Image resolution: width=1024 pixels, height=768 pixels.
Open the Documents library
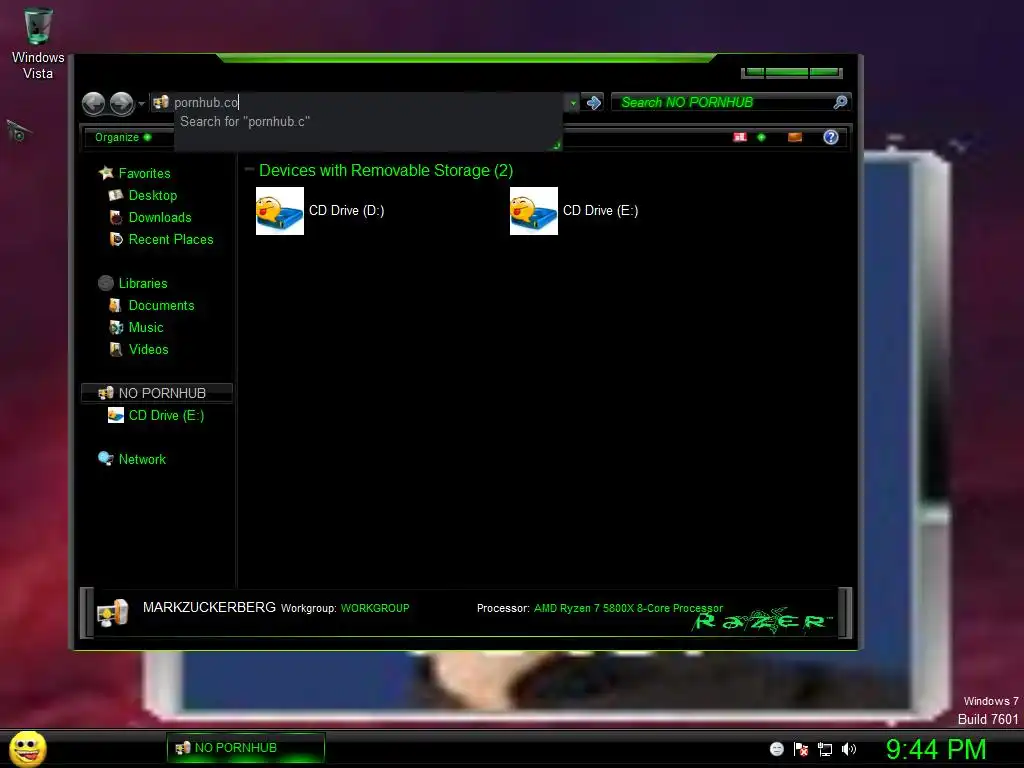161,306
